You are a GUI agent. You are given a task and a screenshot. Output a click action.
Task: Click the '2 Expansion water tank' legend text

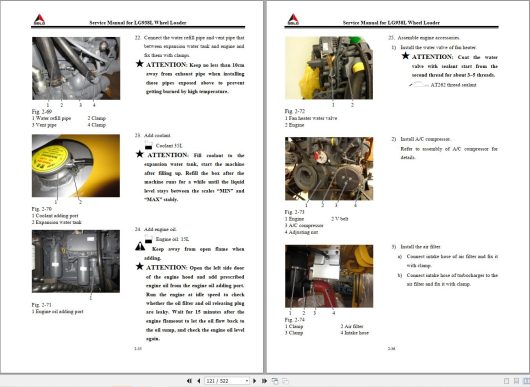point(56,222)
